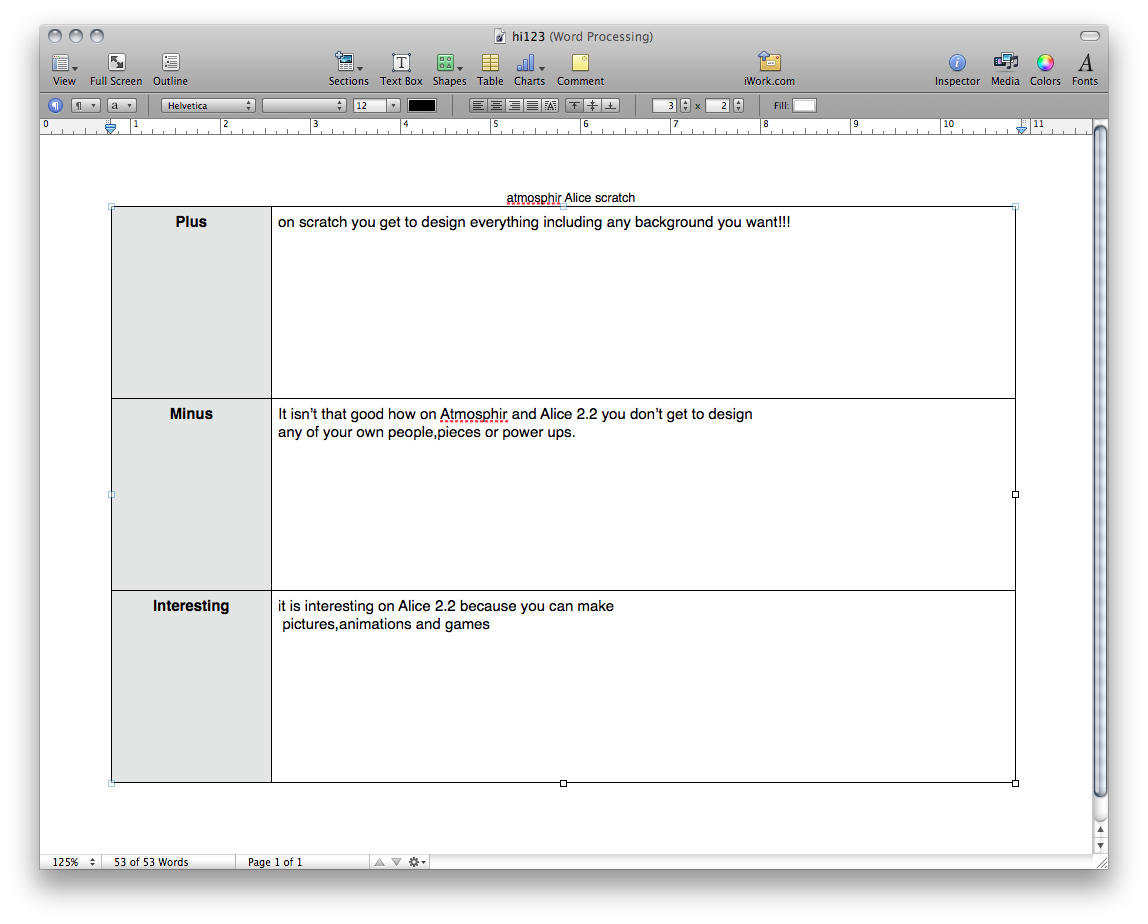Open the View toolbar menu

(64, 70)
